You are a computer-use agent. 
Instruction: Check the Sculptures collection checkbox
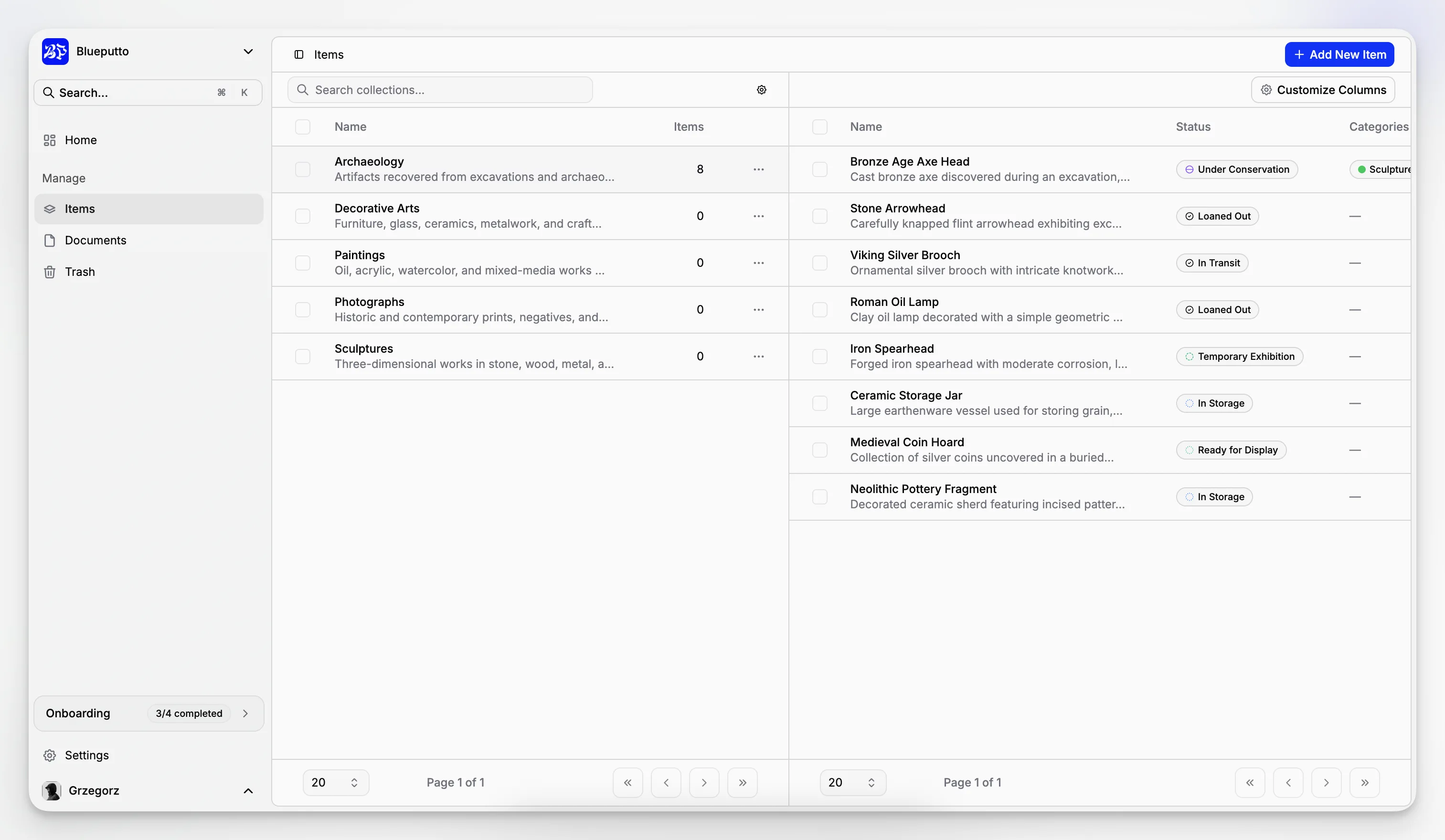[x=303, y=357]
